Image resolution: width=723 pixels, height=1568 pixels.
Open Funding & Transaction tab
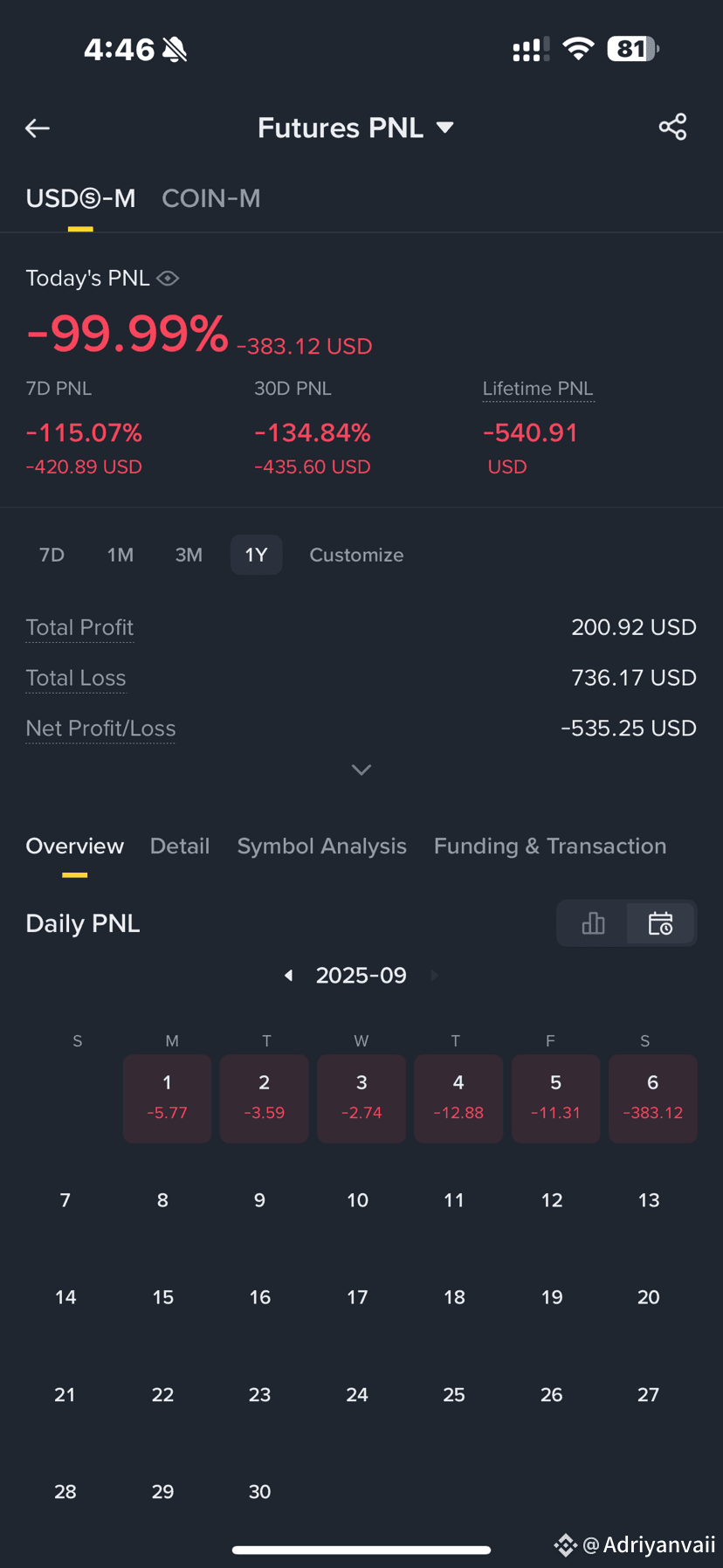click(550, 846)
